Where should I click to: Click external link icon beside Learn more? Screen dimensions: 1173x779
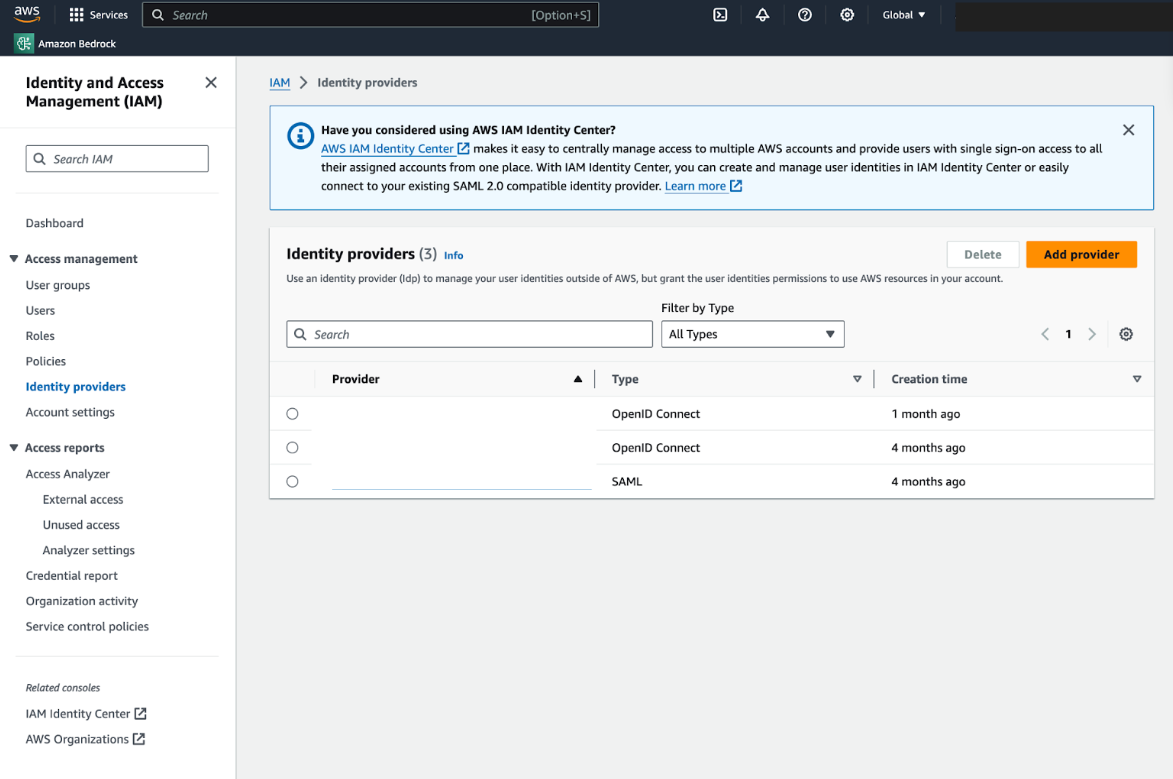(736, 186)
